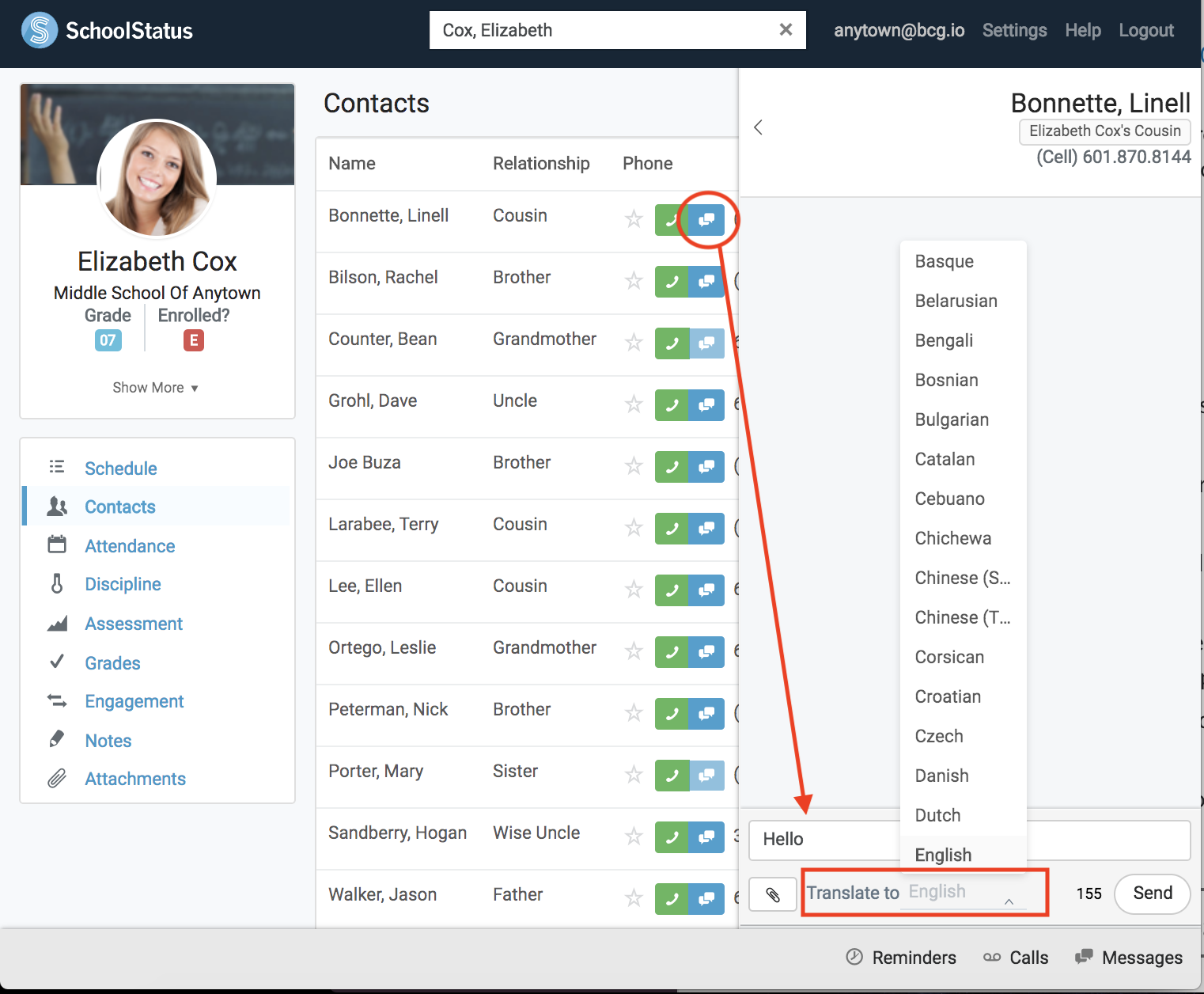Image resolution: width=1204 pixels, height=994 pixels.
Task: Open the Messages tray in bottom bar
Action: coord(1129,958)
